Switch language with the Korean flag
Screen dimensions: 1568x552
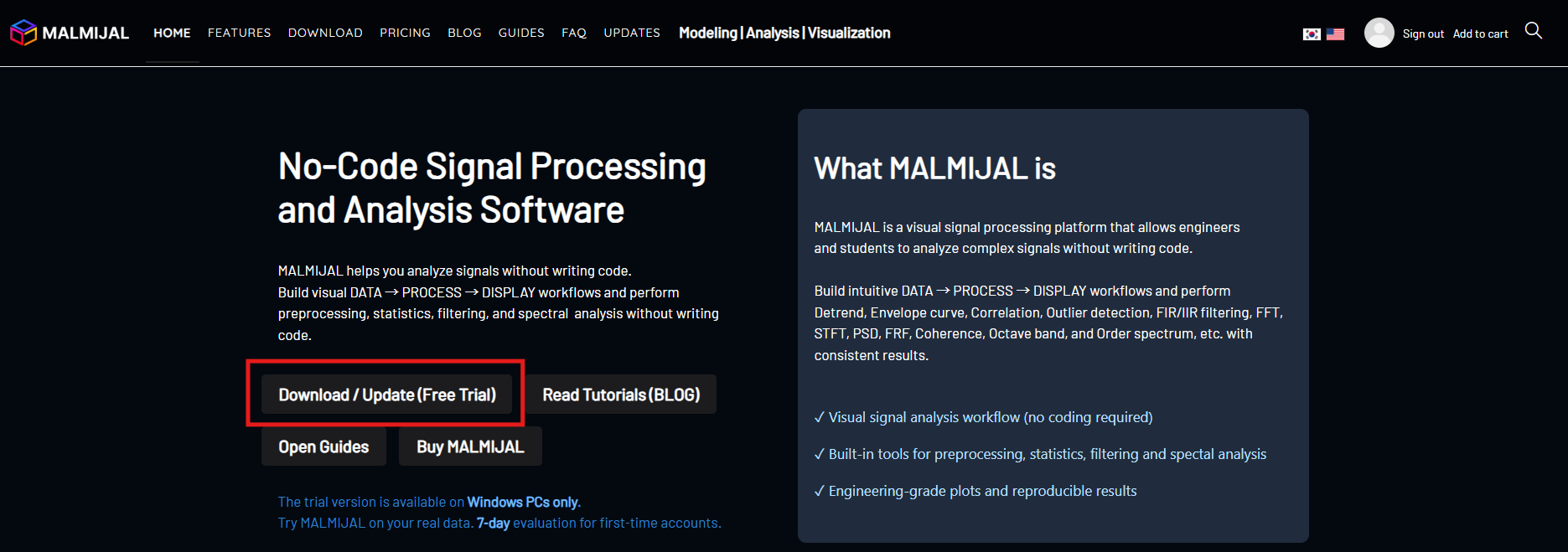[1312, 34]
